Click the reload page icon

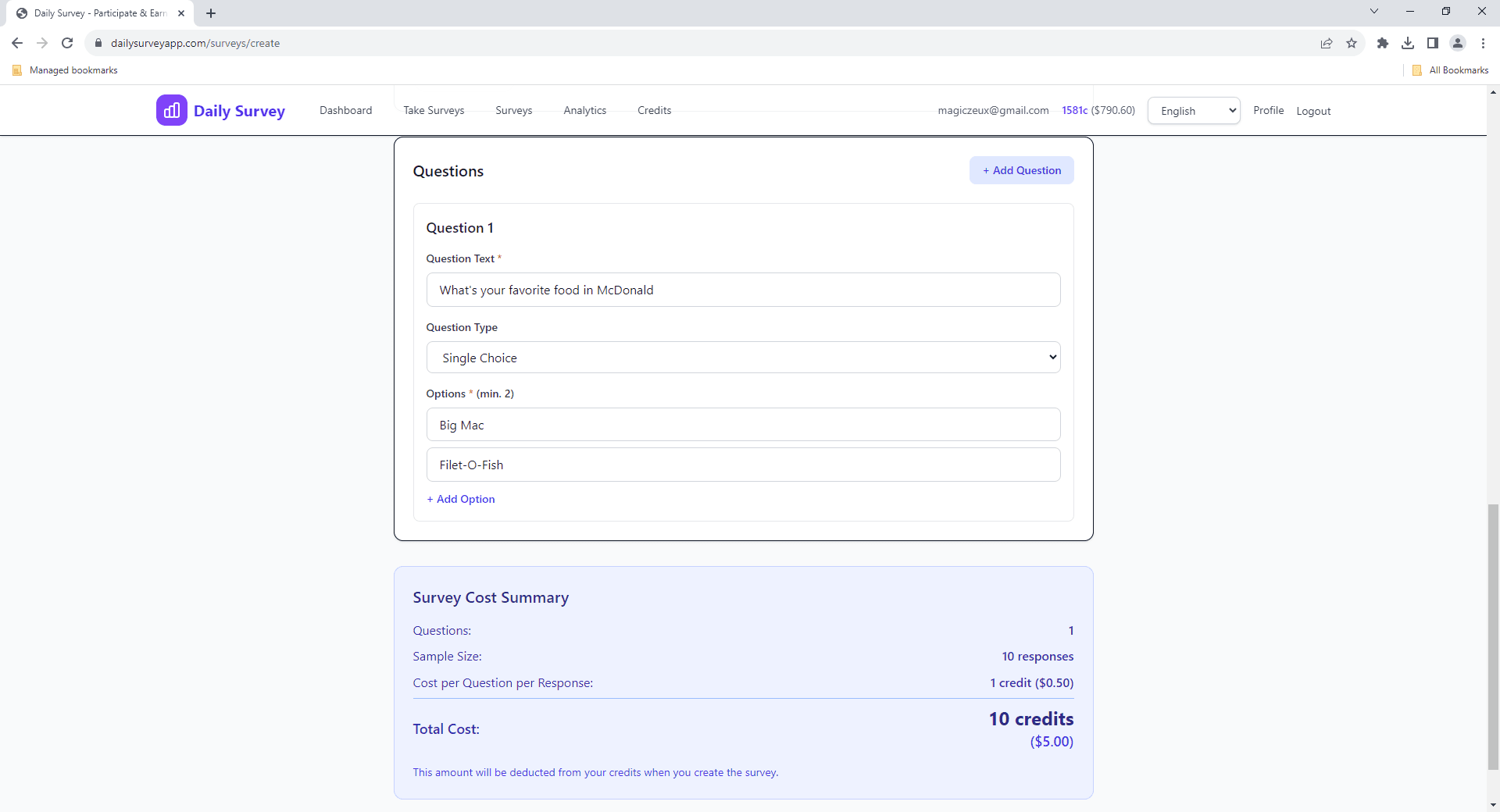(x=67, y=43)
